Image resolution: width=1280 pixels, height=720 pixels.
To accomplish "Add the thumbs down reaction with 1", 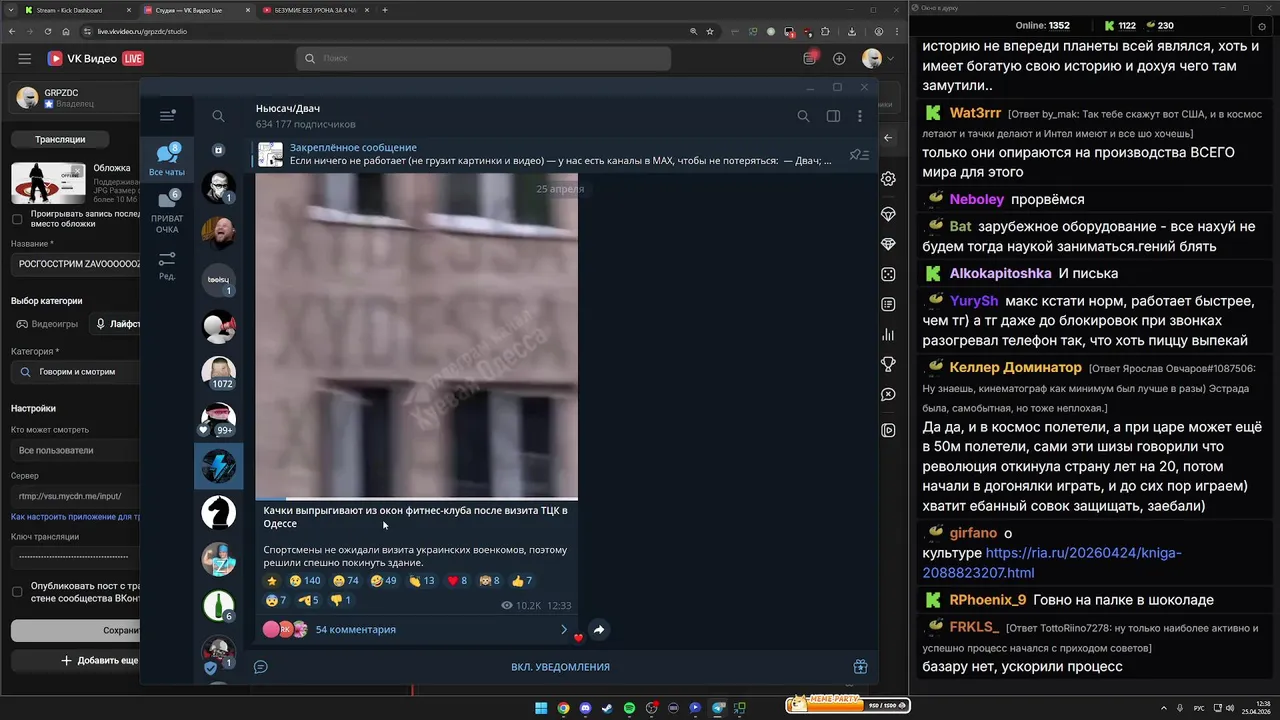I will coord(341,600).
